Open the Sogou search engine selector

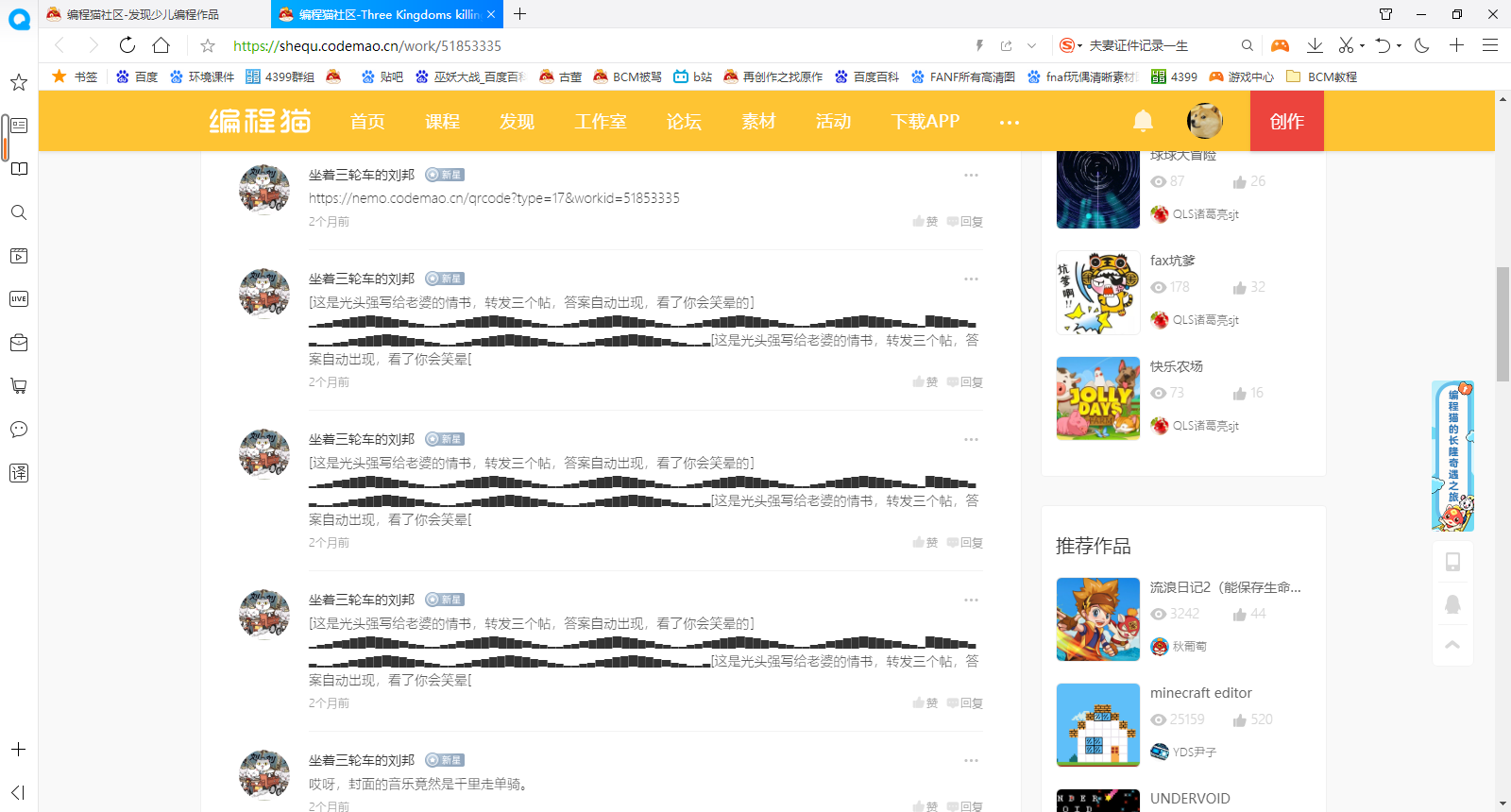1071,45
